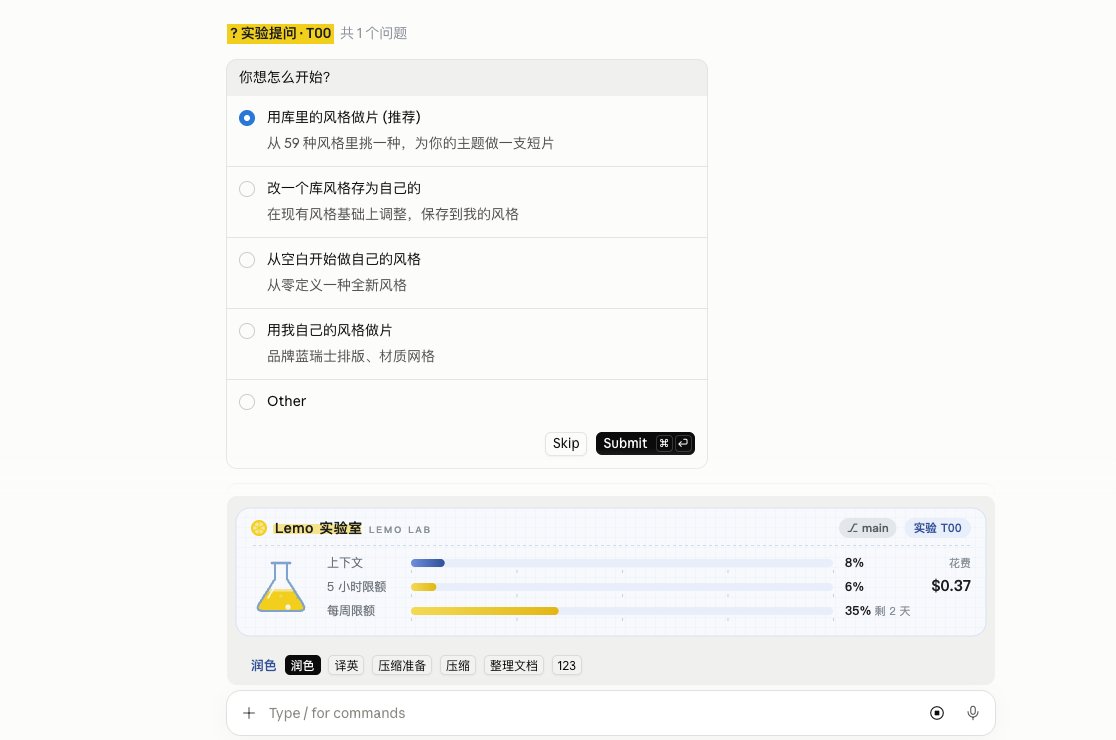
Task: Click the $0.37 cost value
Action: pos(951,586)
